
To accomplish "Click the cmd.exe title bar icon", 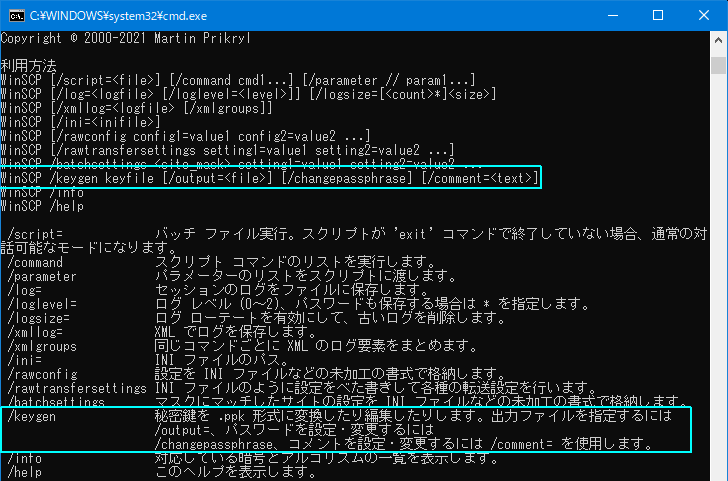I will point(17,16).
